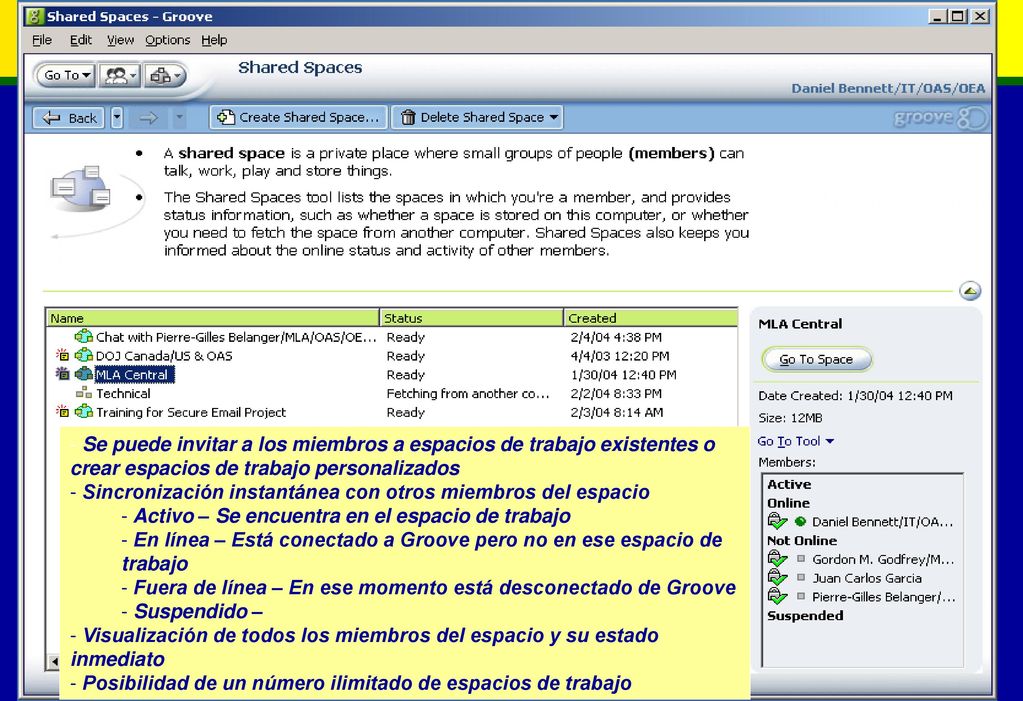Click the Suspended group heading
Image resolution: width=1023 pixels, height=701 pixels.
[805, 615]
